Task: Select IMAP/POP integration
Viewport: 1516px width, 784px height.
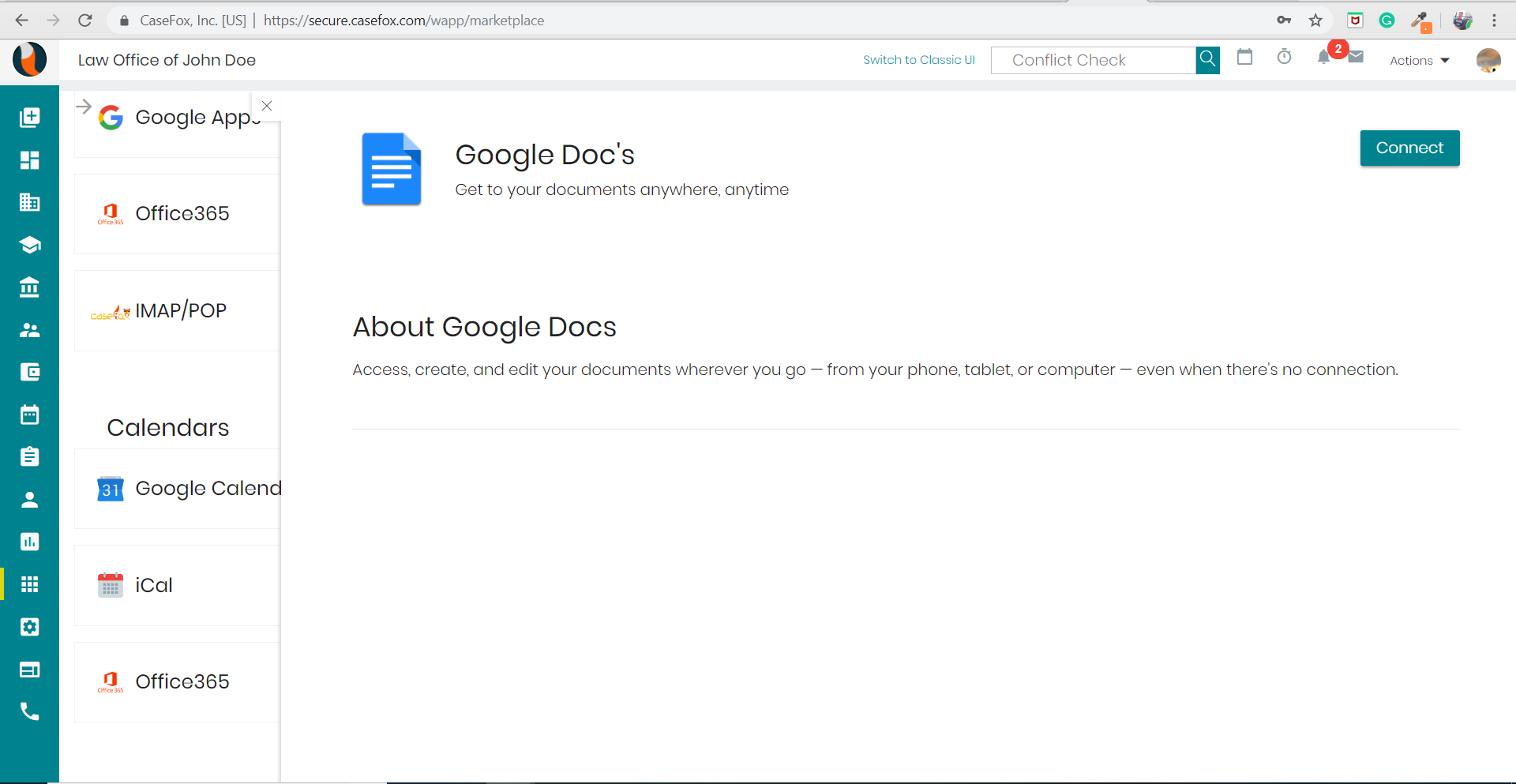Action: pos(178,310)
